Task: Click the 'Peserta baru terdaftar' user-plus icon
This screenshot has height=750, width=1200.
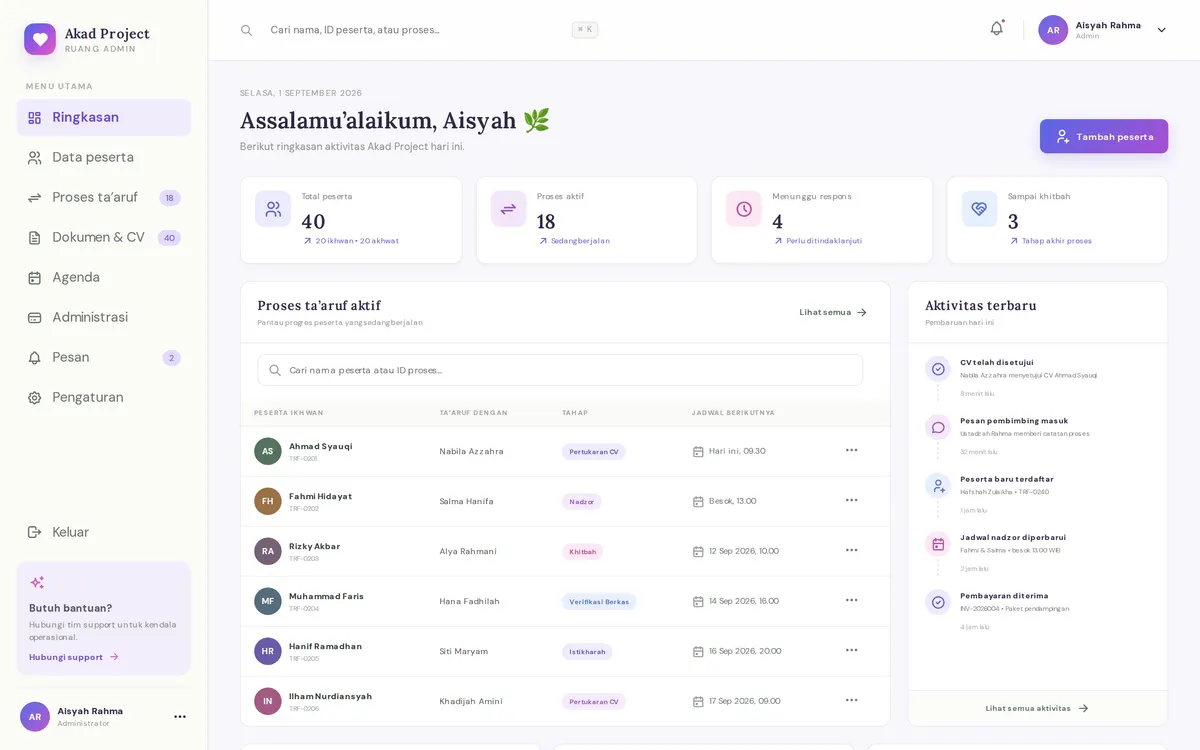Action: 938,485
